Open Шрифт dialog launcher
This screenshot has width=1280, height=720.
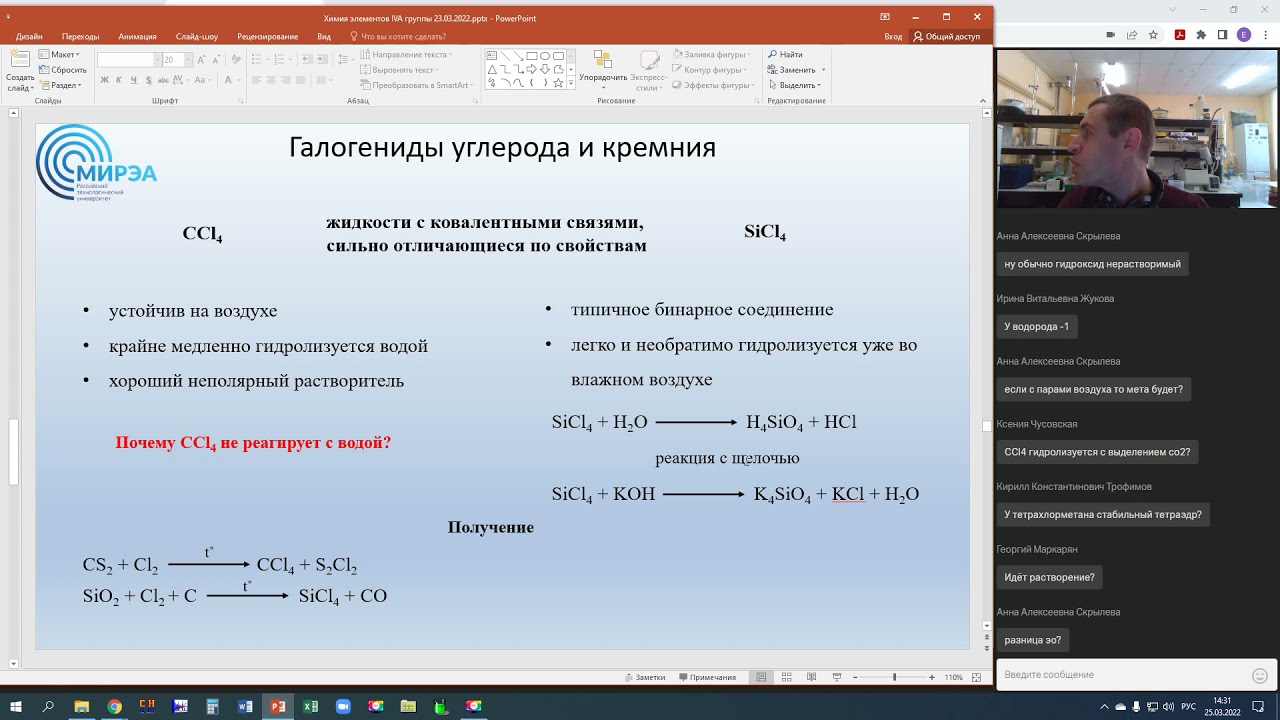240,101
